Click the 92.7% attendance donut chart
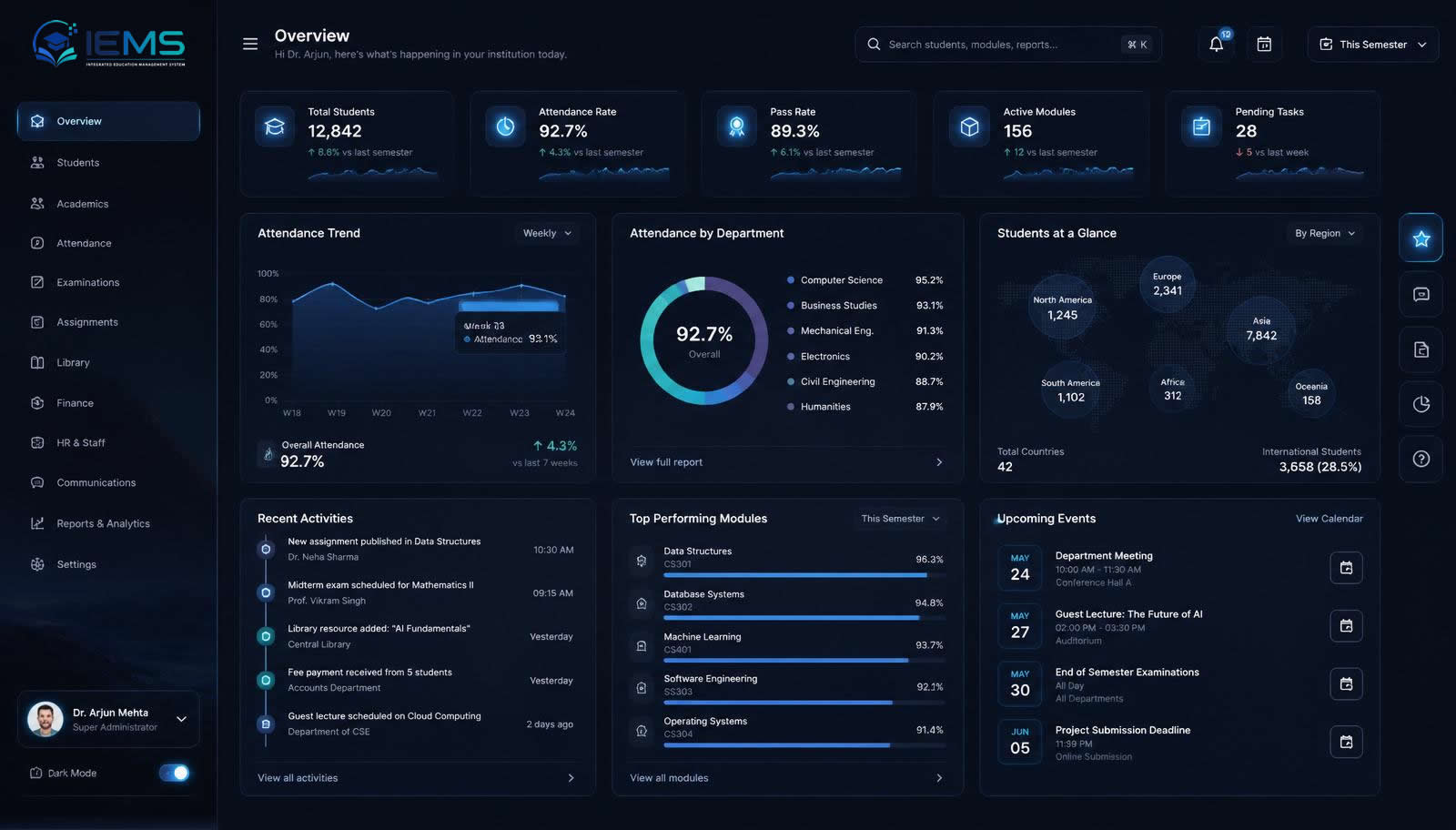Image resolution: width=1456 pixels, height=830 pixels. pos(704,340)
